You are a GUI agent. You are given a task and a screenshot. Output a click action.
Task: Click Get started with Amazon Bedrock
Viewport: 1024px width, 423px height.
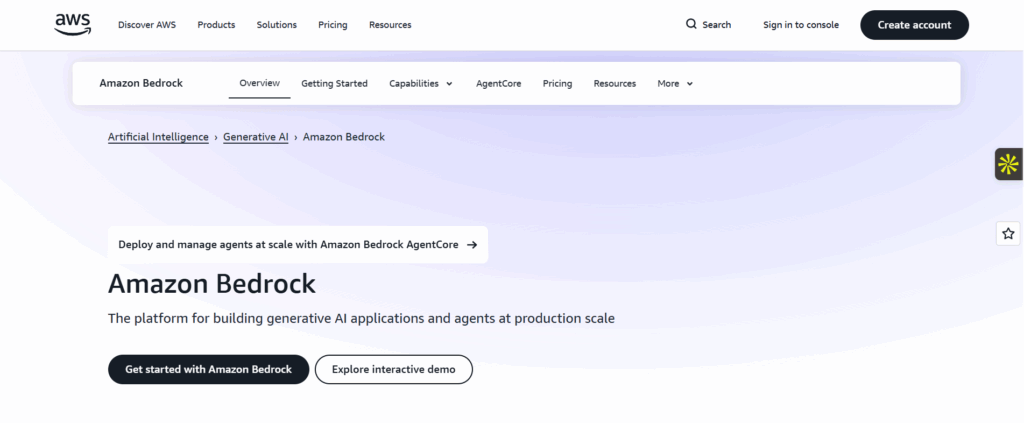tap(208, 369)
